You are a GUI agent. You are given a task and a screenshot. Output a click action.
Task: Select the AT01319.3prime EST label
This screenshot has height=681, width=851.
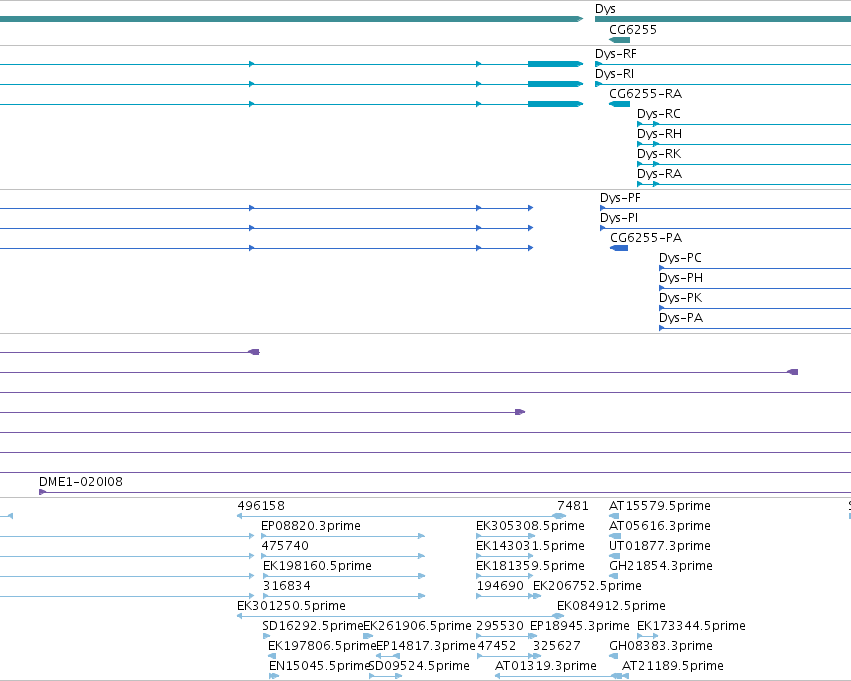[546, 666]
